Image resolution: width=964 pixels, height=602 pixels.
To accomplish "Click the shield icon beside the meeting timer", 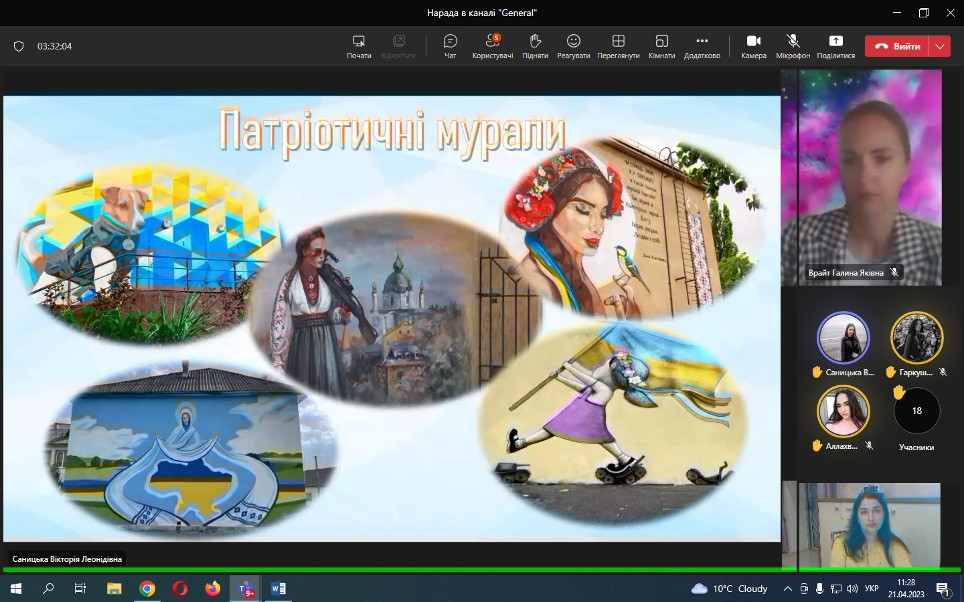I will coord(19,46).
